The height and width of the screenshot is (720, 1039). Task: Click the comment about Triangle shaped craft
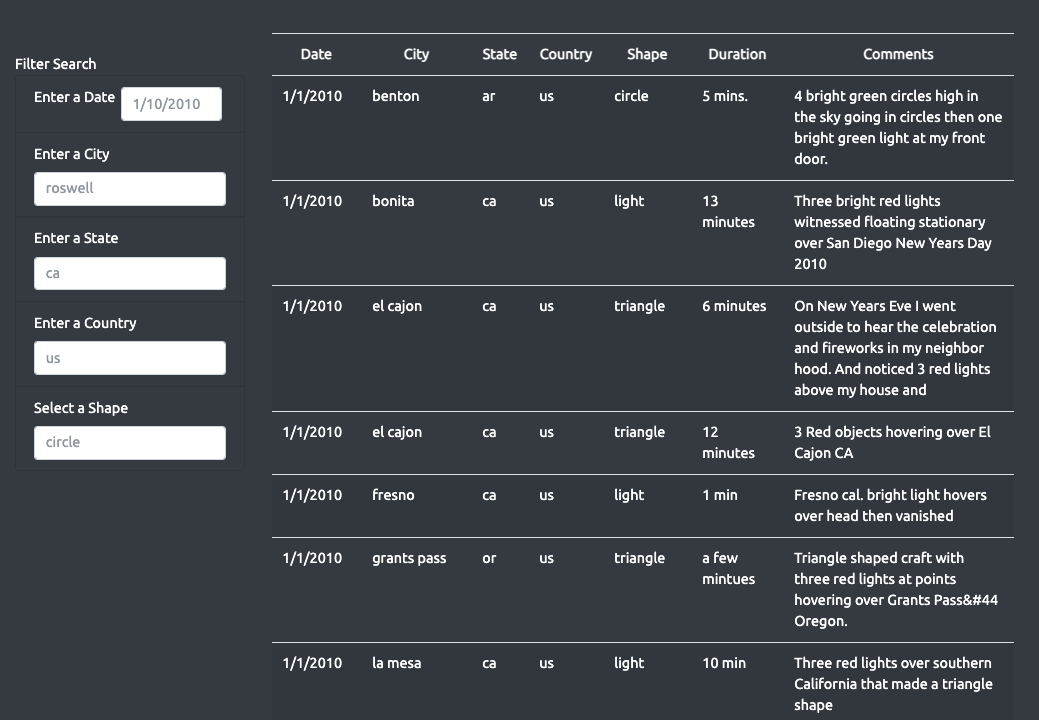(896, 590)
